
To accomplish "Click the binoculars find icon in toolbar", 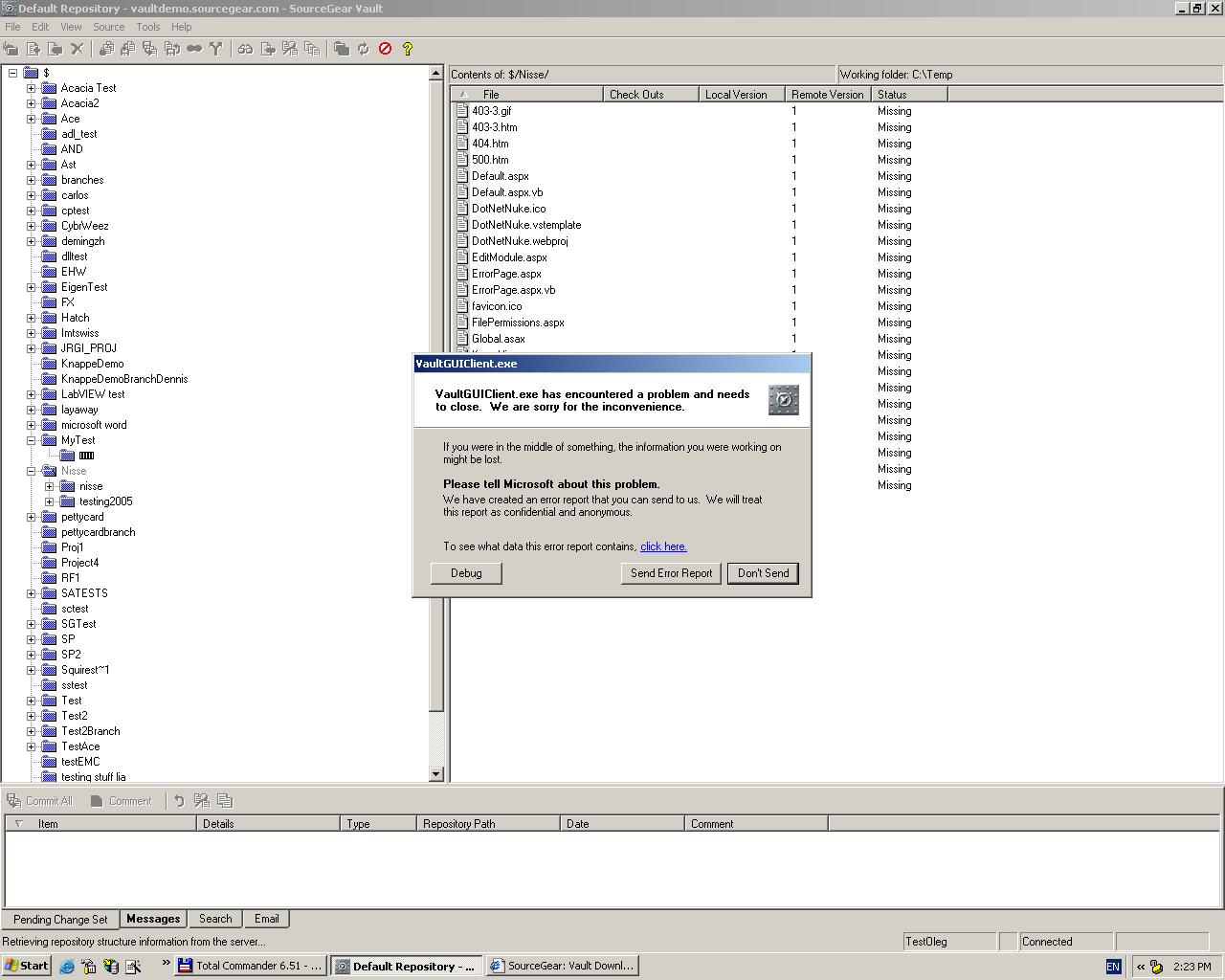I will pyautogui.click(x=245, y=49).
